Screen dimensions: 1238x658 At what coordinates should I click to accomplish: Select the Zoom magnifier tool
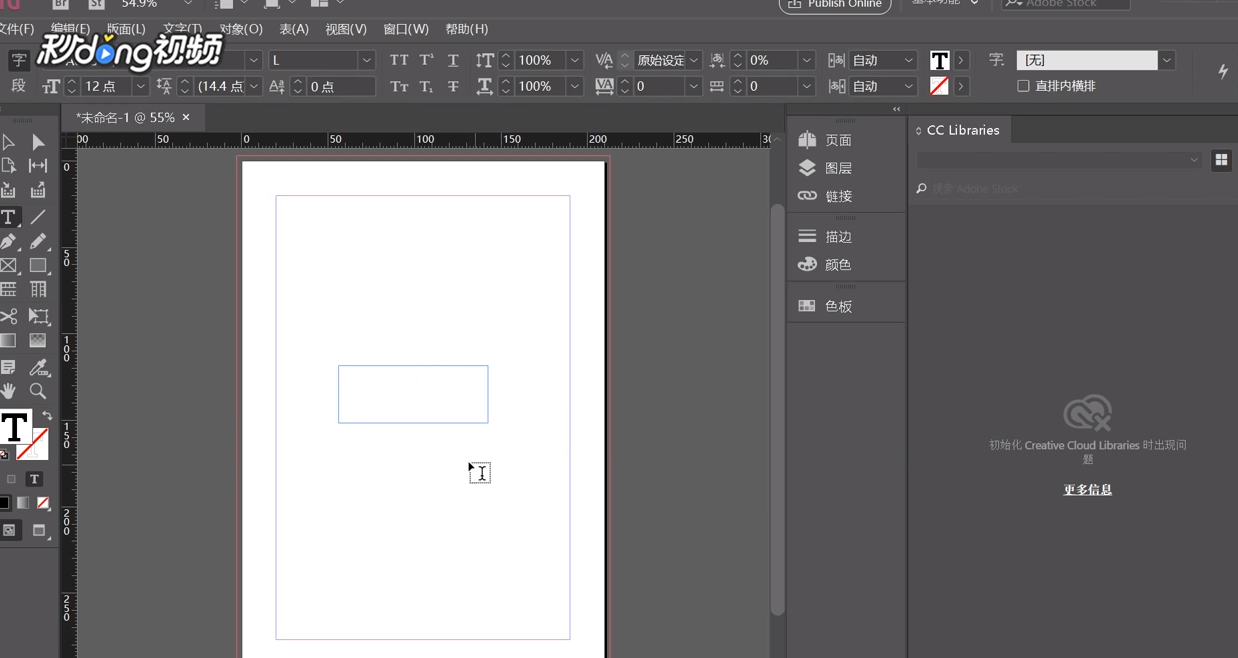pyautogui.click(x=38, y=391)
